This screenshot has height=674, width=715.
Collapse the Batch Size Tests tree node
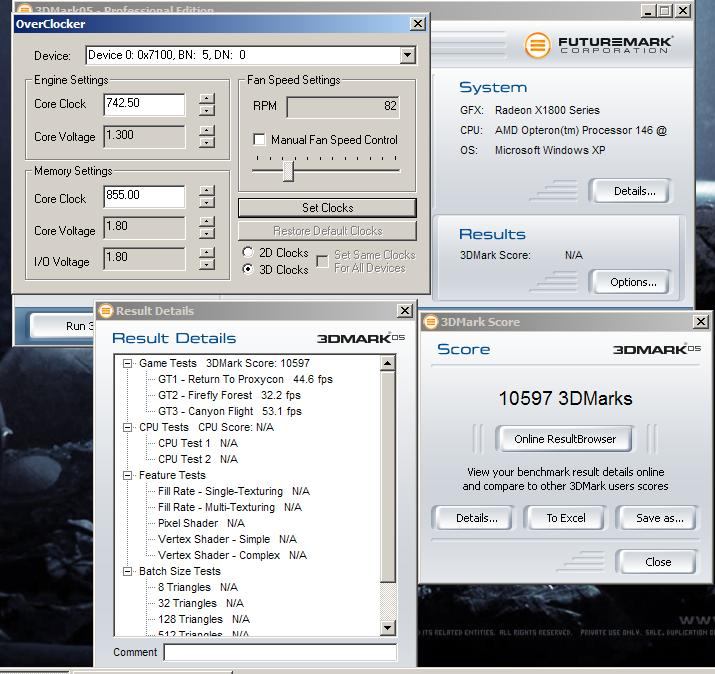[x=128, y=571]
